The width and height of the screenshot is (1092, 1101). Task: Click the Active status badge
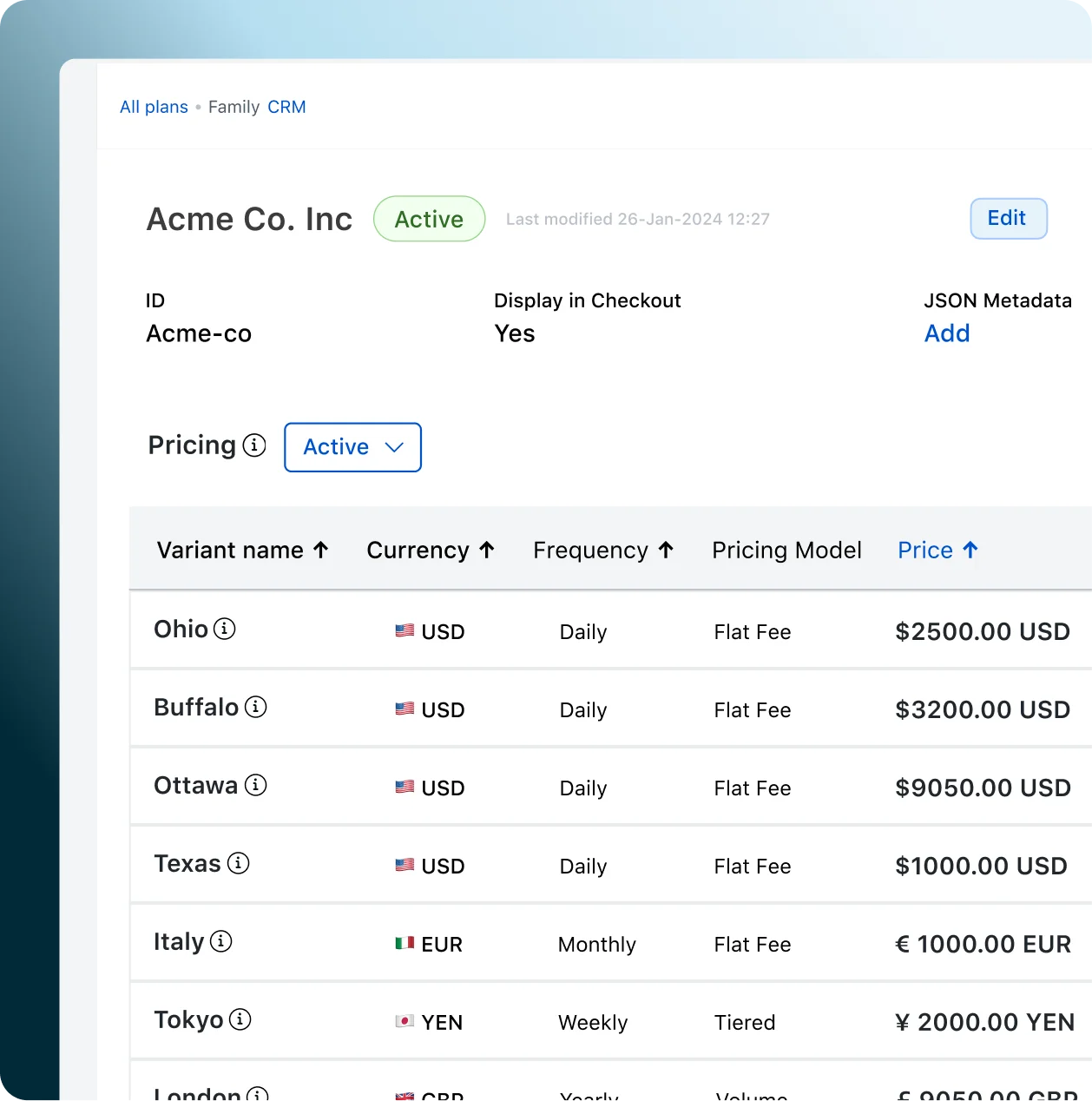pyautogui.click(x=429, y=219)
